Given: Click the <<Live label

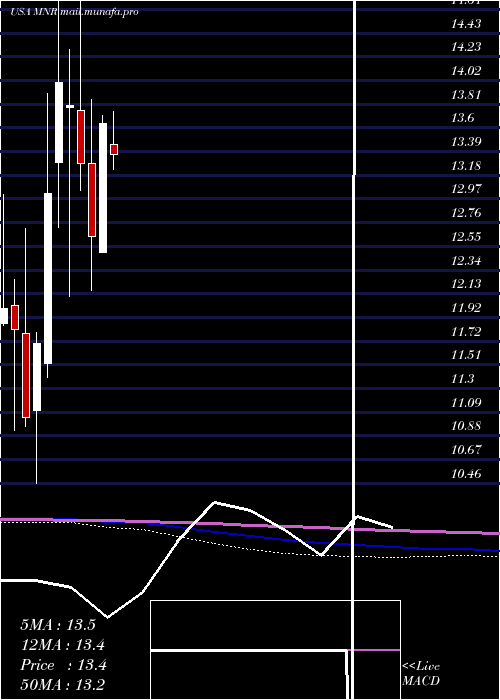Looking at the screenshot, I should [421, 667].
